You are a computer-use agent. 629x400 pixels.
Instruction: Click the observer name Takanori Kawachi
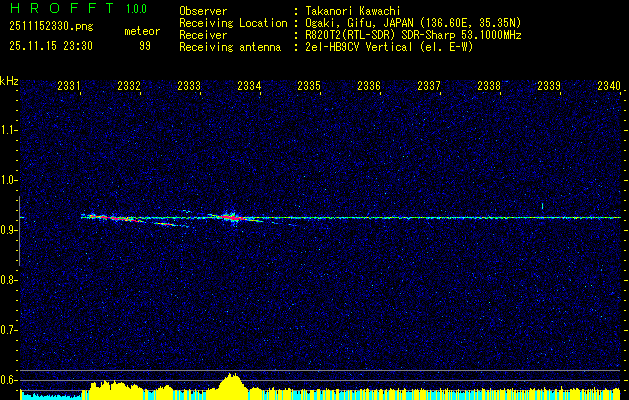351,11
